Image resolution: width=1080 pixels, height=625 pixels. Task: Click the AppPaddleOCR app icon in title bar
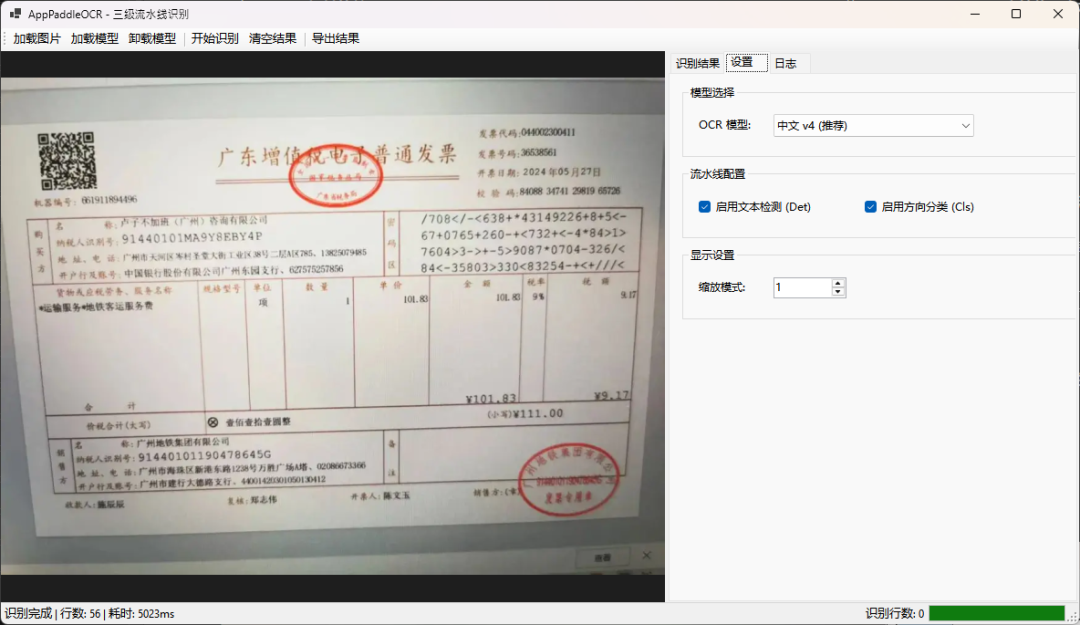15,14
